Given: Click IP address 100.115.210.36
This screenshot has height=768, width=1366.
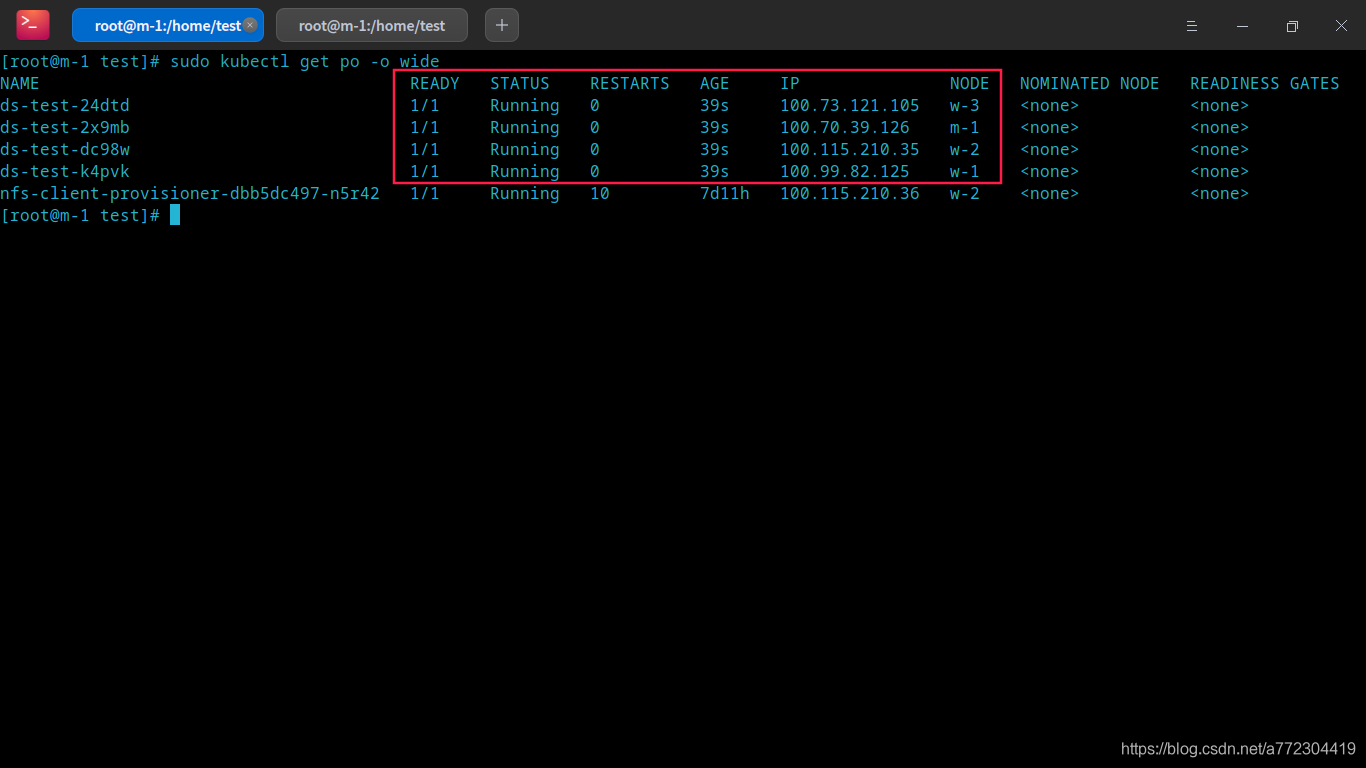Looking at the screenshot, I should (850, 194).
